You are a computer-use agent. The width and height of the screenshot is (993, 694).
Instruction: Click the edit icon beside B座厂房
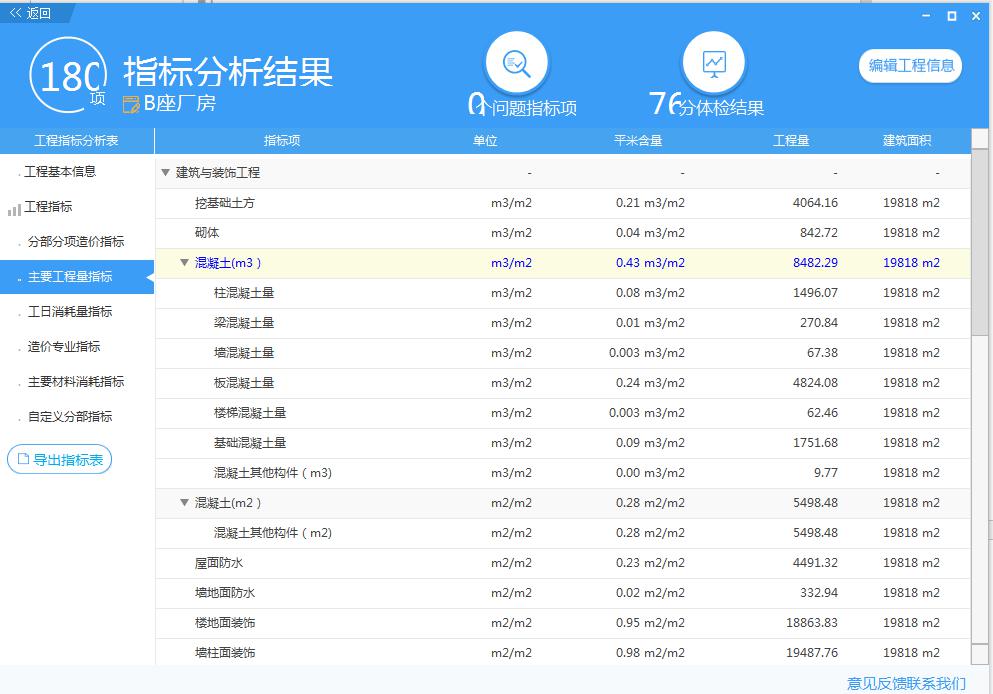click(131, 104)
